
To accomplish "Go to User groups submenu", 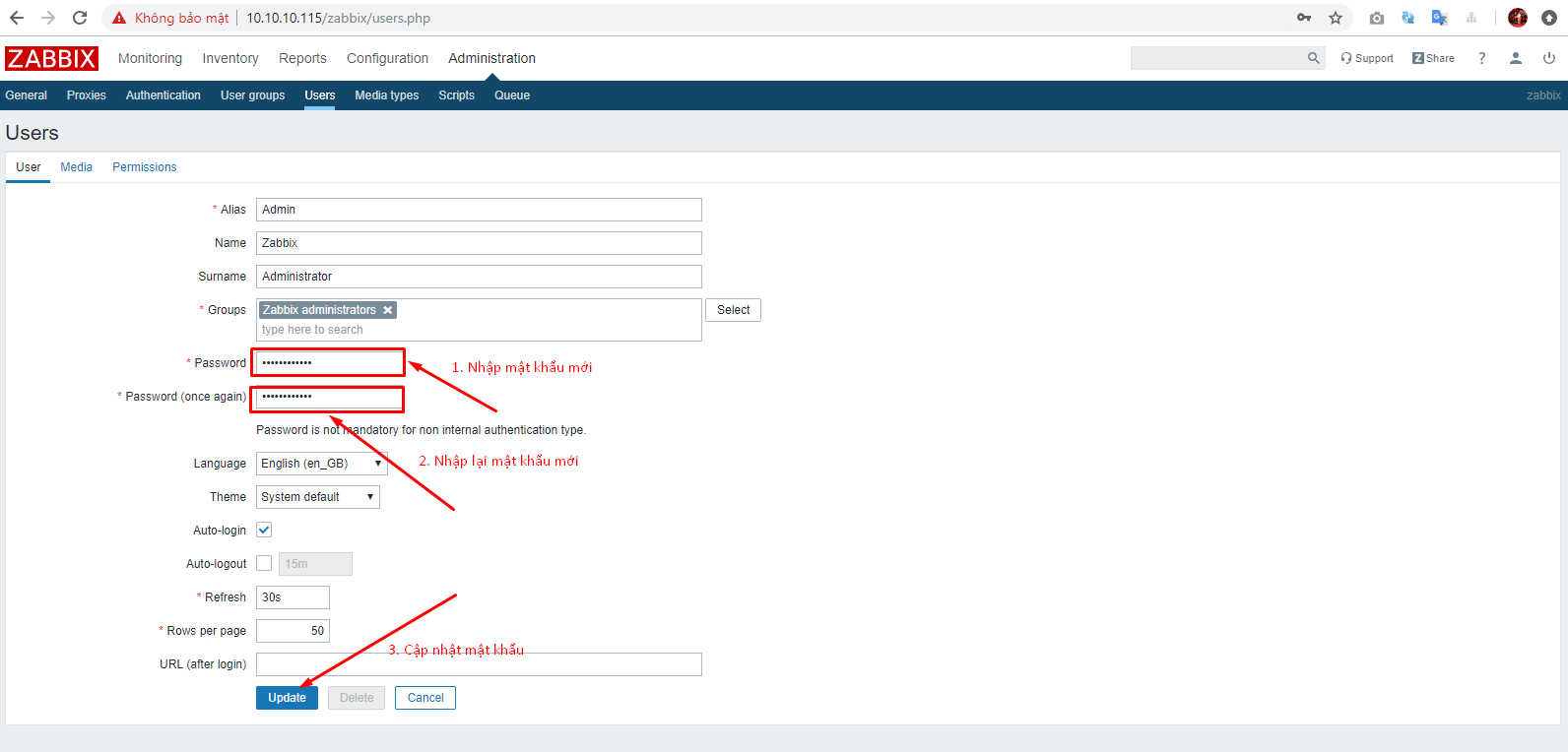I will pyautogui.click(x=252, y=95).
